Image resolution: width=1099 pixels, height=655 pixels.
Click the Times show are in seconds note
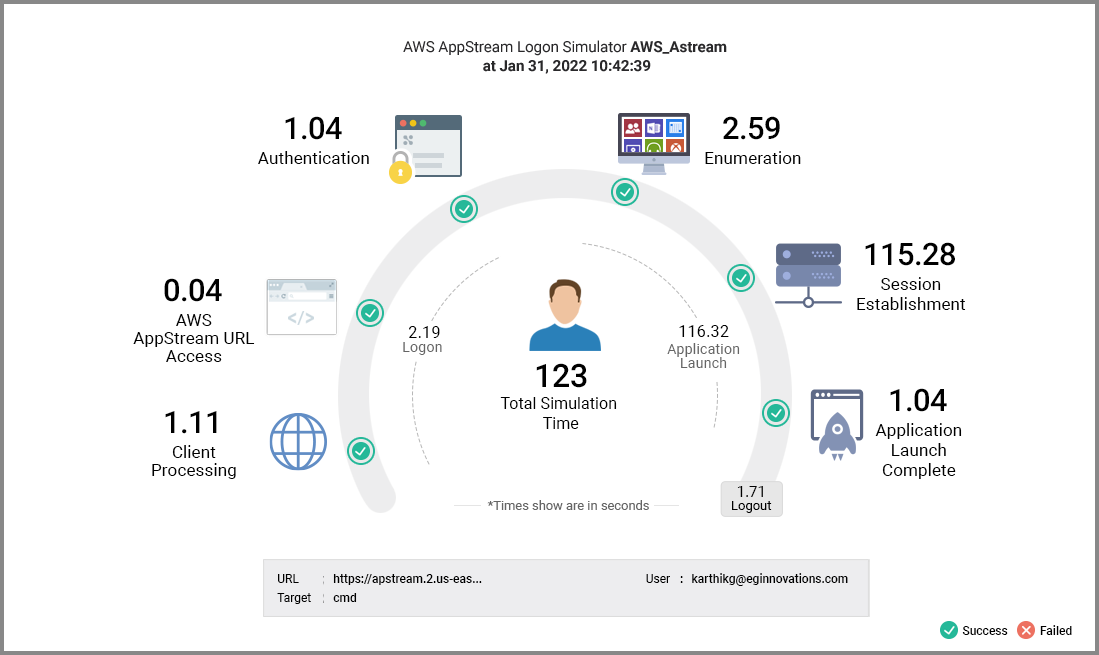568,506
